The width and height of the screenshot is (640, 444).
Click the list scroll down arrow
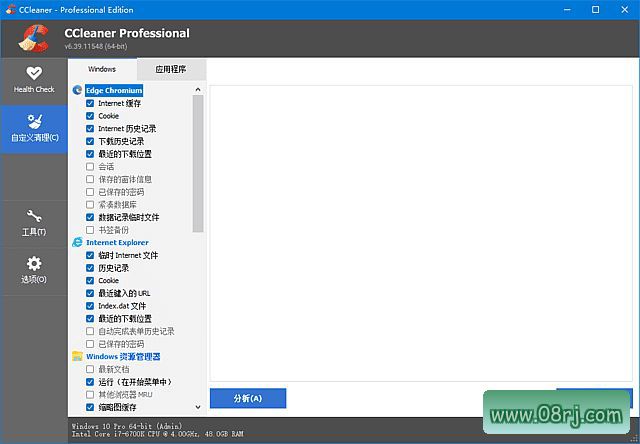pyautogui.click(x=198, y=407)
